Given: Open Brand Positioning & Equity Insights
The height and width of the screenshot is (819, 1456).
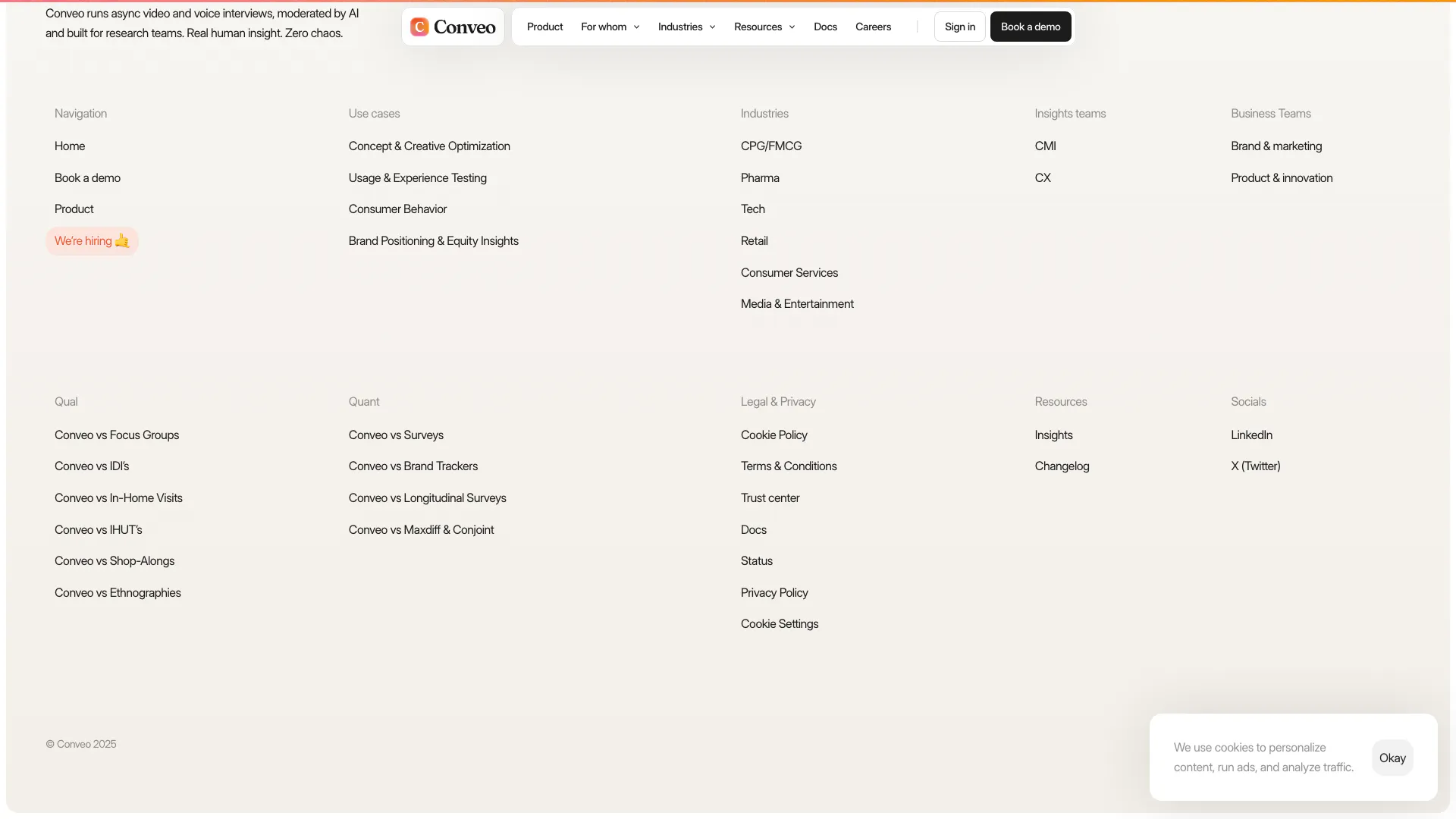Looking at the screenshot, I should pyautogui.click(x=433, y=241).
